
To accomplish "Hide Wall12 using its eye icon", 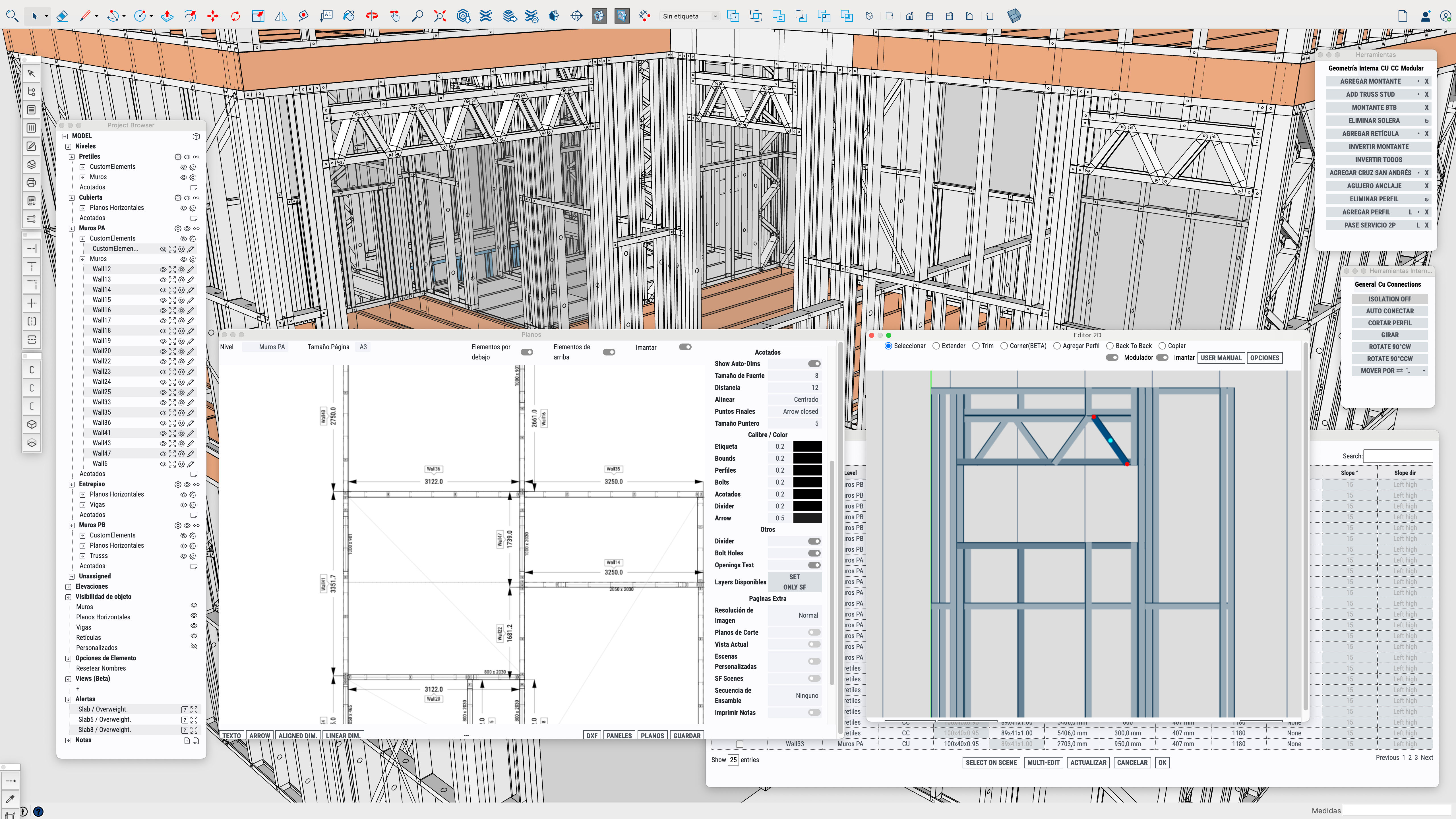I will [163, 270].
